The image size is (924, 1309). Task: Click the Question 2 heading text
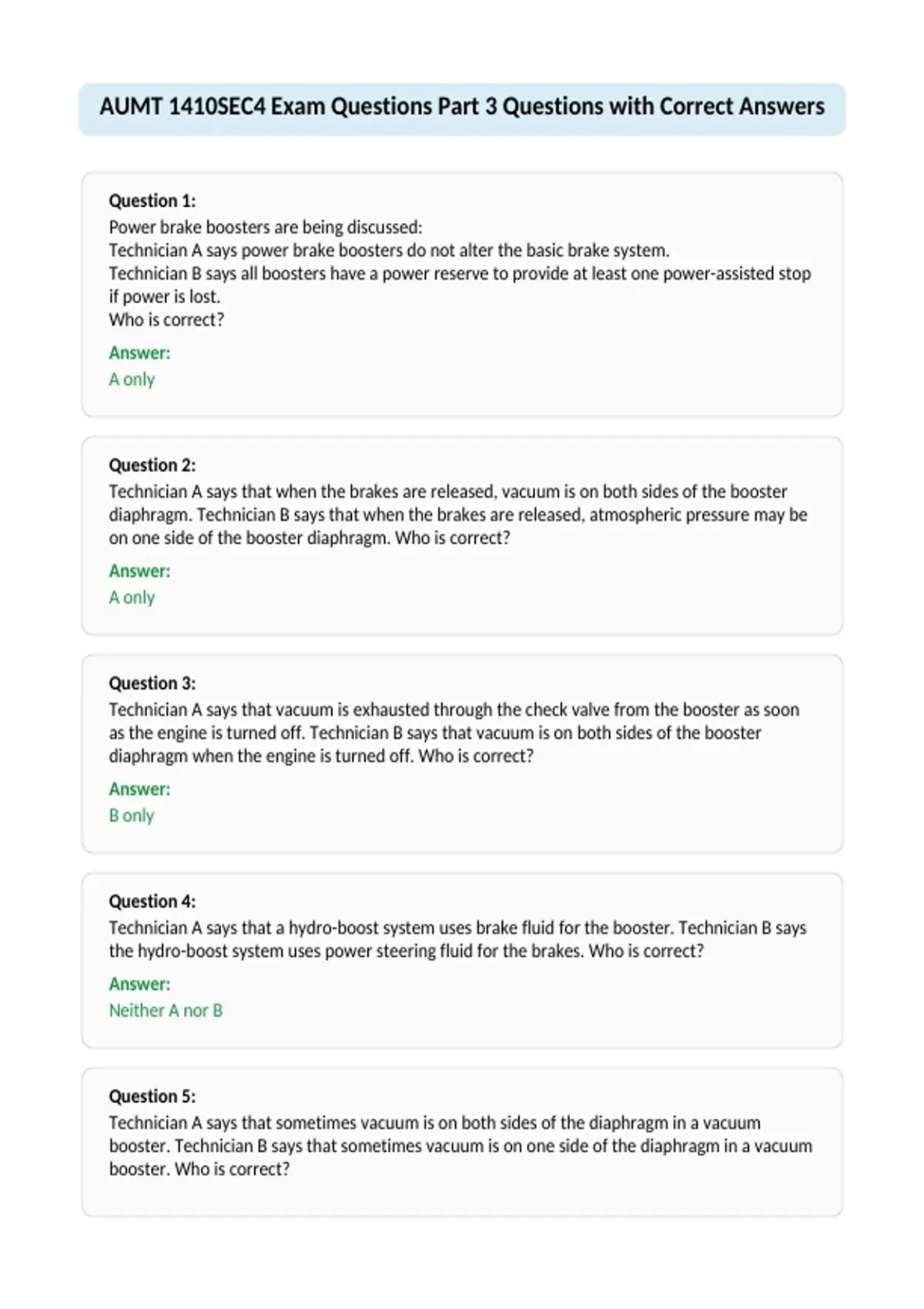(x=152, y=465)
